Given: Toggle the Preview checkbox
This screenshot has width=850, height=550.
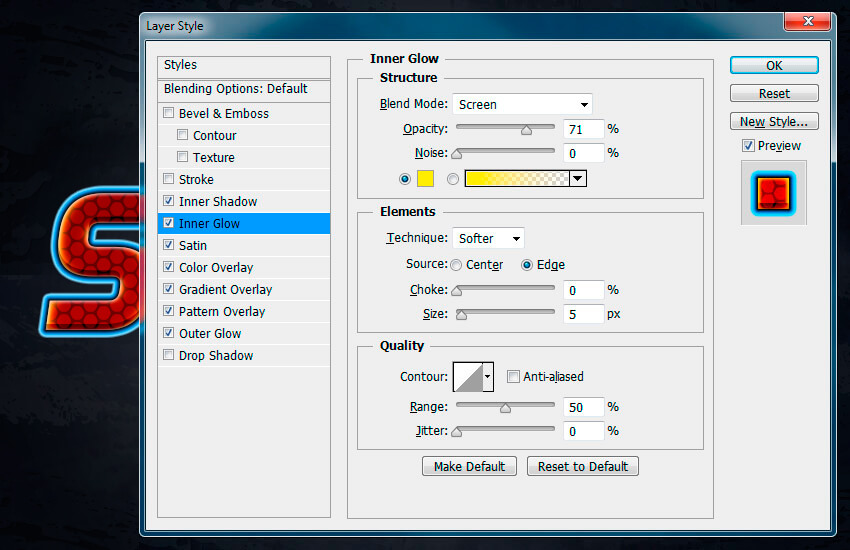Looking at the screenshot, I should click(748, 146).
